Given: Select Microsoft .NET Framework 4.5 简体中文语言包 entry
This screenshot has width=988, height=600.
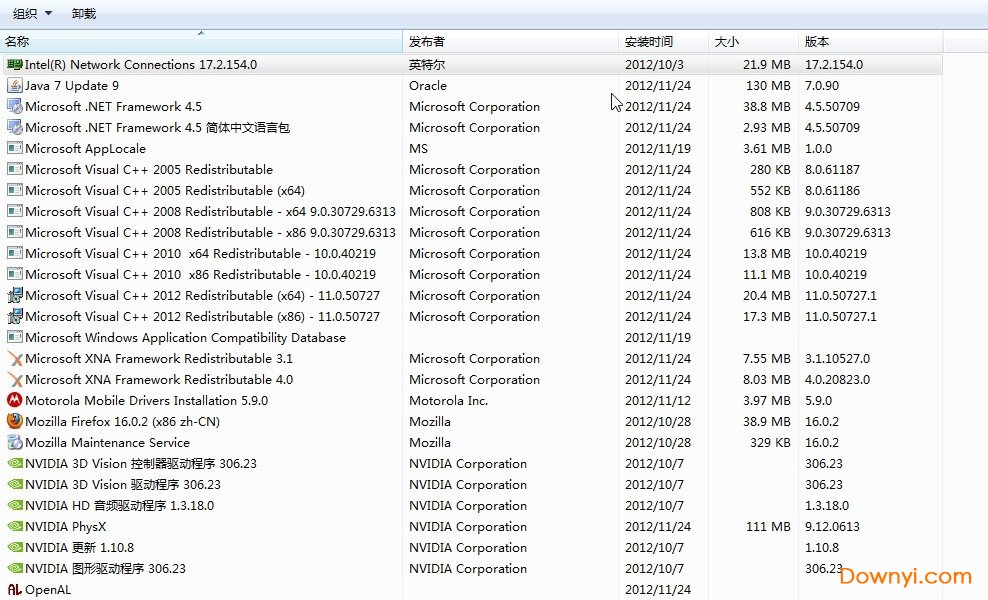Looking at the screenshot, I should point(157,127).
